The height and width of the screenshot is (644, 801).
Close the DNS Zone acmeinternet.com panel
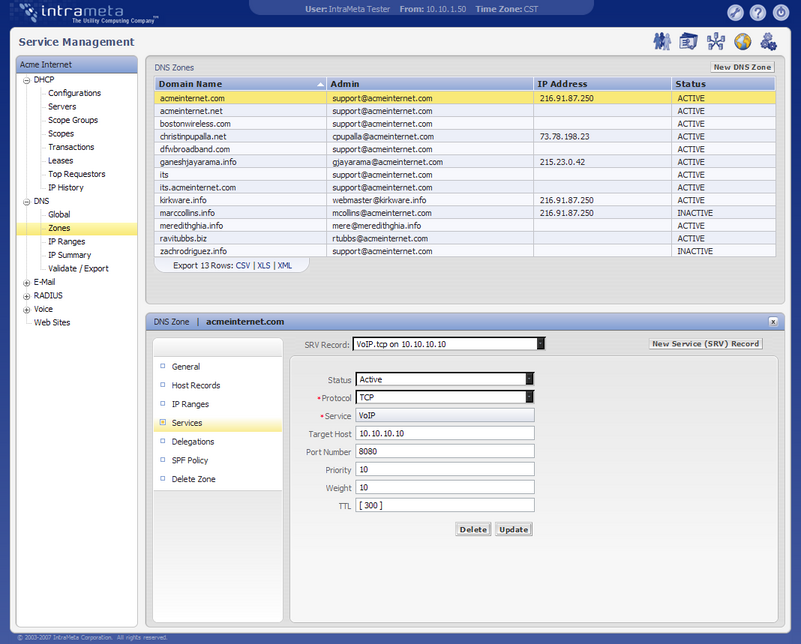(773, 322)
